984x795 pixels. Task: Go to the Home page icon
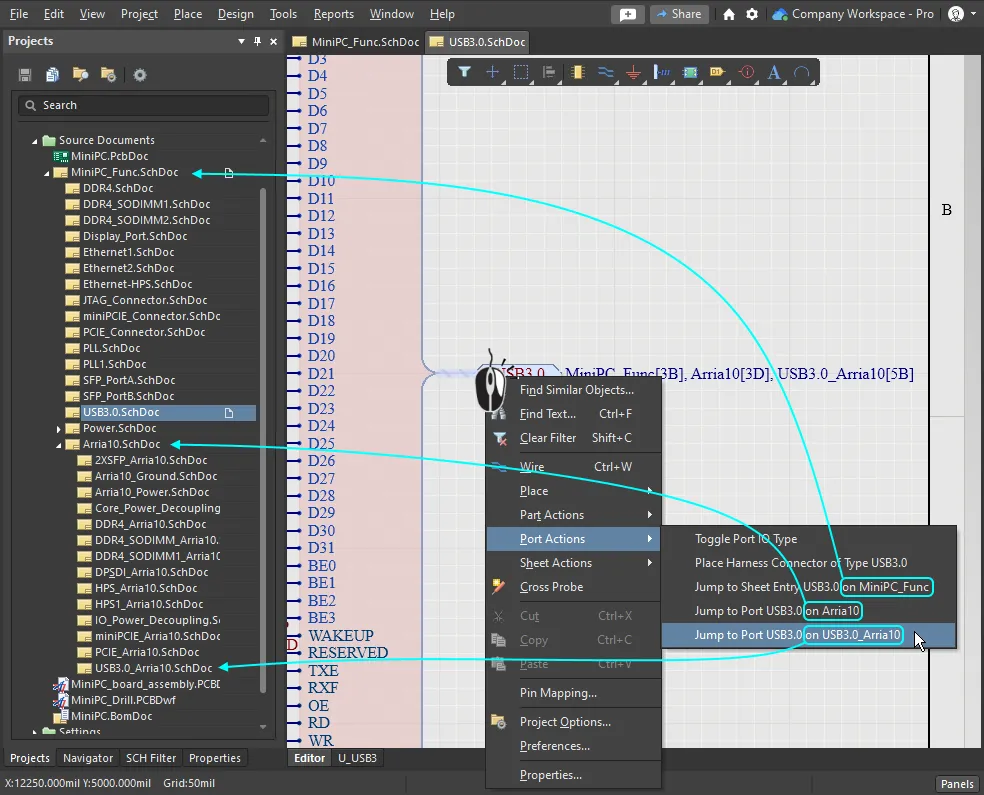(729, 14)
